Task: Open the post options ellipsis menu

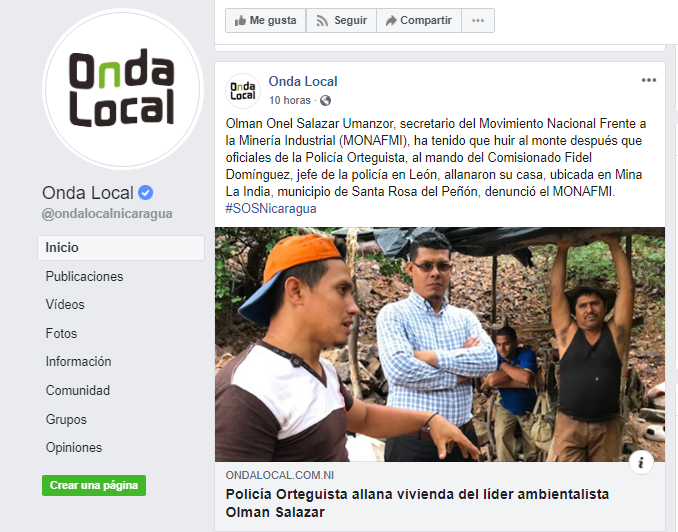Action: click(x=649, y=80)
